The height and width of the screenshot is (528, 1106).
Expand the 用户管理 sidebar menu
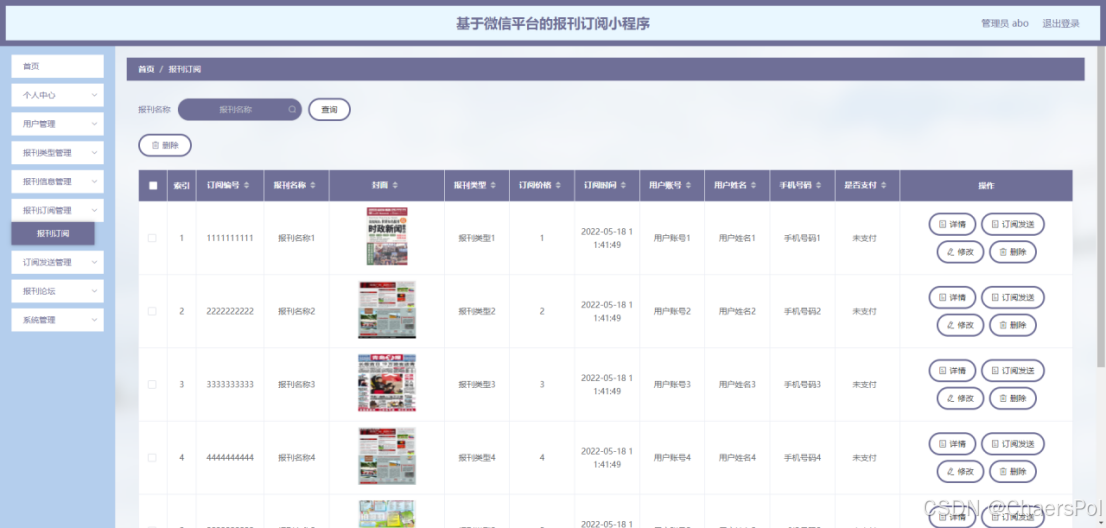click(x=57, y=124)
